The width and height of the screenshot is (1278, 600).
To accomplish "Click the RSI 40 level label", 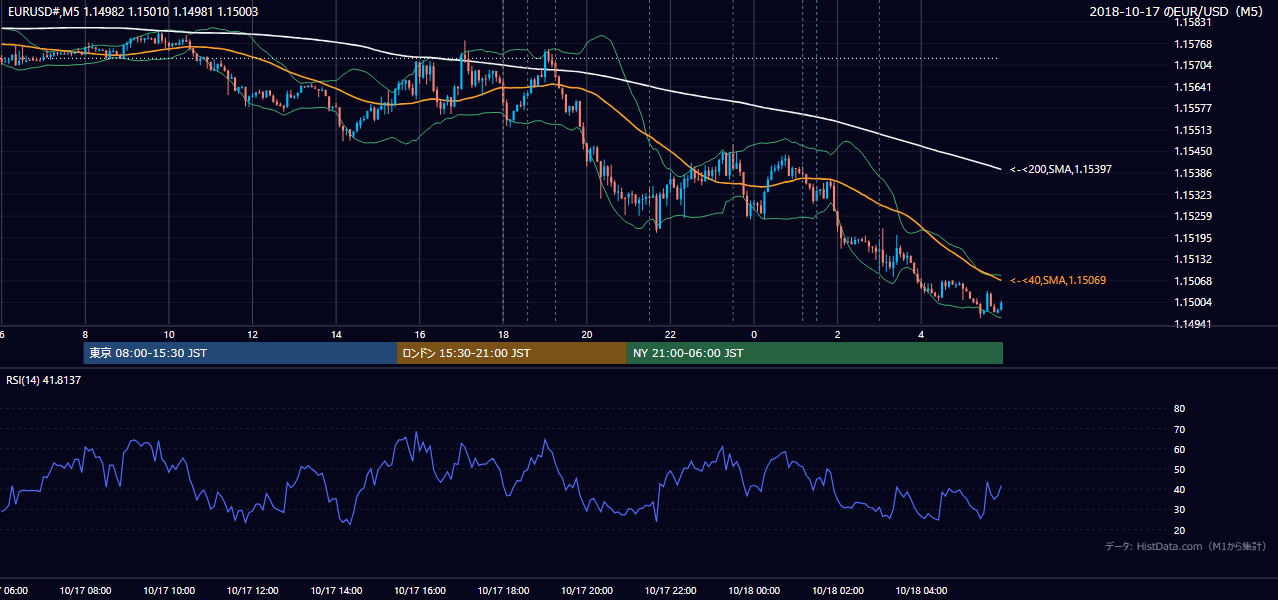I will coord(1179,489).
